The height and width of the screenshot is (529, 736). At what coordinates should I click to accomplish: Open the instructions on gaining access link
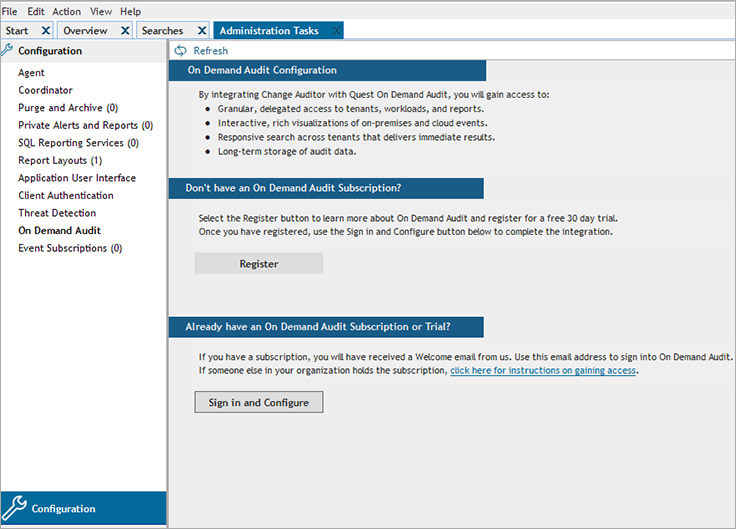click(543, 370)
